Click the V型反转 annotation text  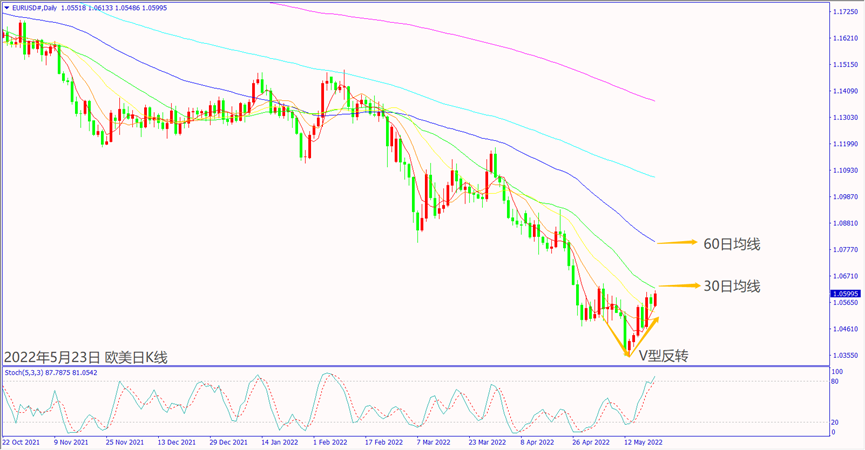(x=664, y=355)
